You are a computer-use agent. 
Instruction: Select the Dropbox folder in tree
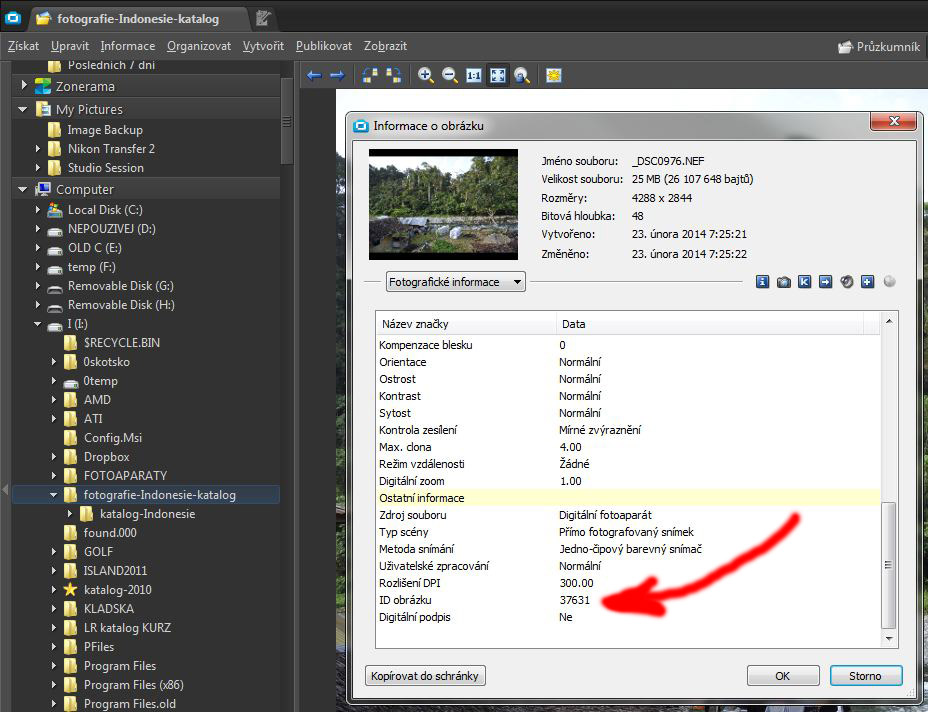[107, 457]
